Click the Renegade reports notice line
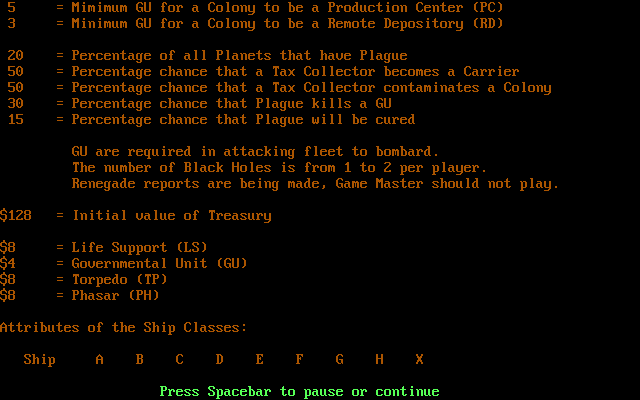The image size is (640, 400). (315, 184)
